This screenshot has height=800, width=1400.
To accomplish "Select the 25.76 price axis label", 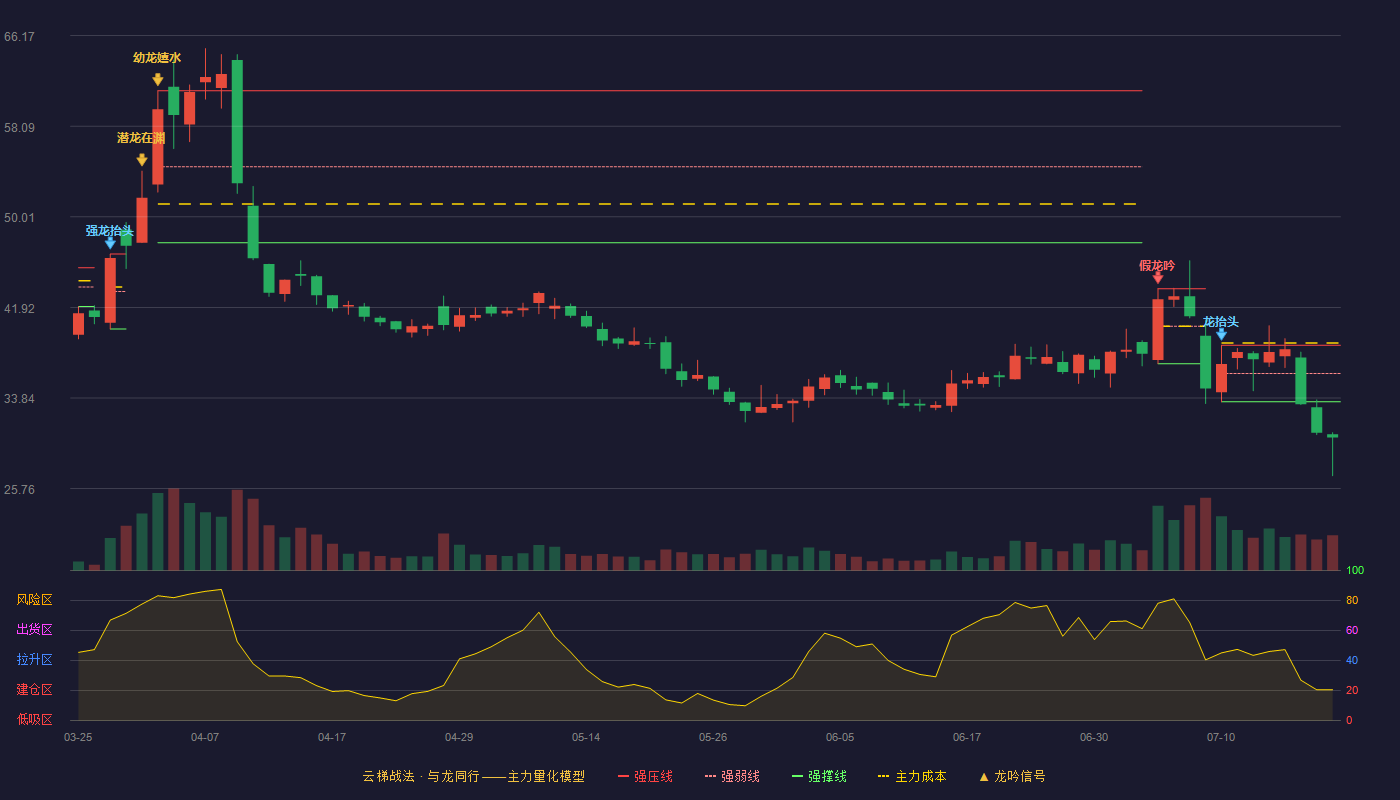I will pyautogui.click(x=20, y=490).
